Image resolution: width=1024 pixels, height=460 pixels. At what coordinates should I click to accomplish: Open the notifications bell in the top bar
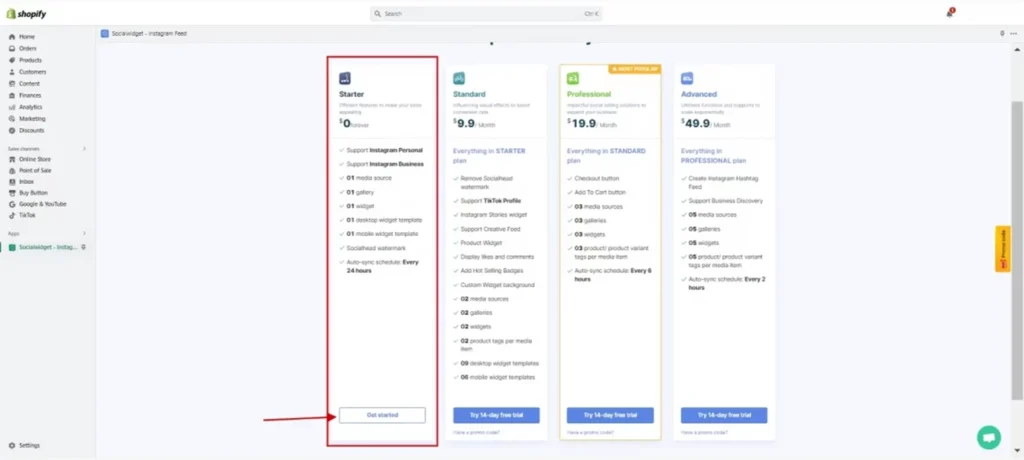(950, 13)
